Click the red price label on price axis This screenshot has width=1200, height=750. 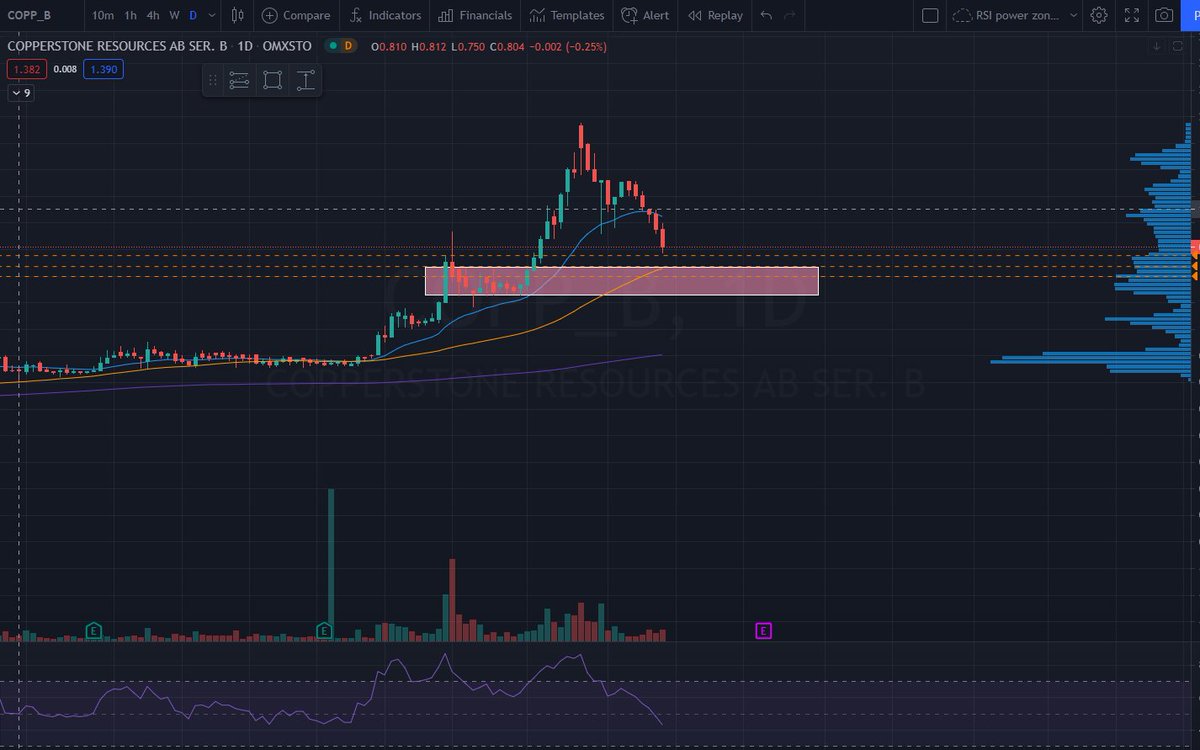(x=1194, y=247)
